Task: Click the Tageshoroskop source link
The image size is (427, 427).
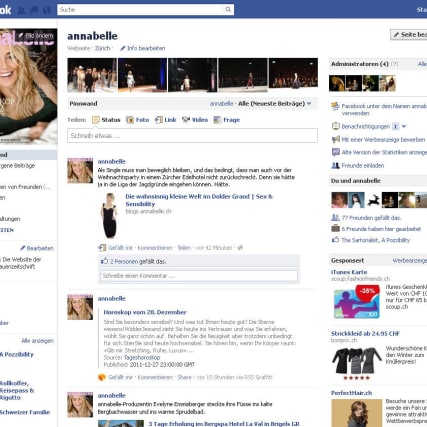Action: [x=142, y=357]
